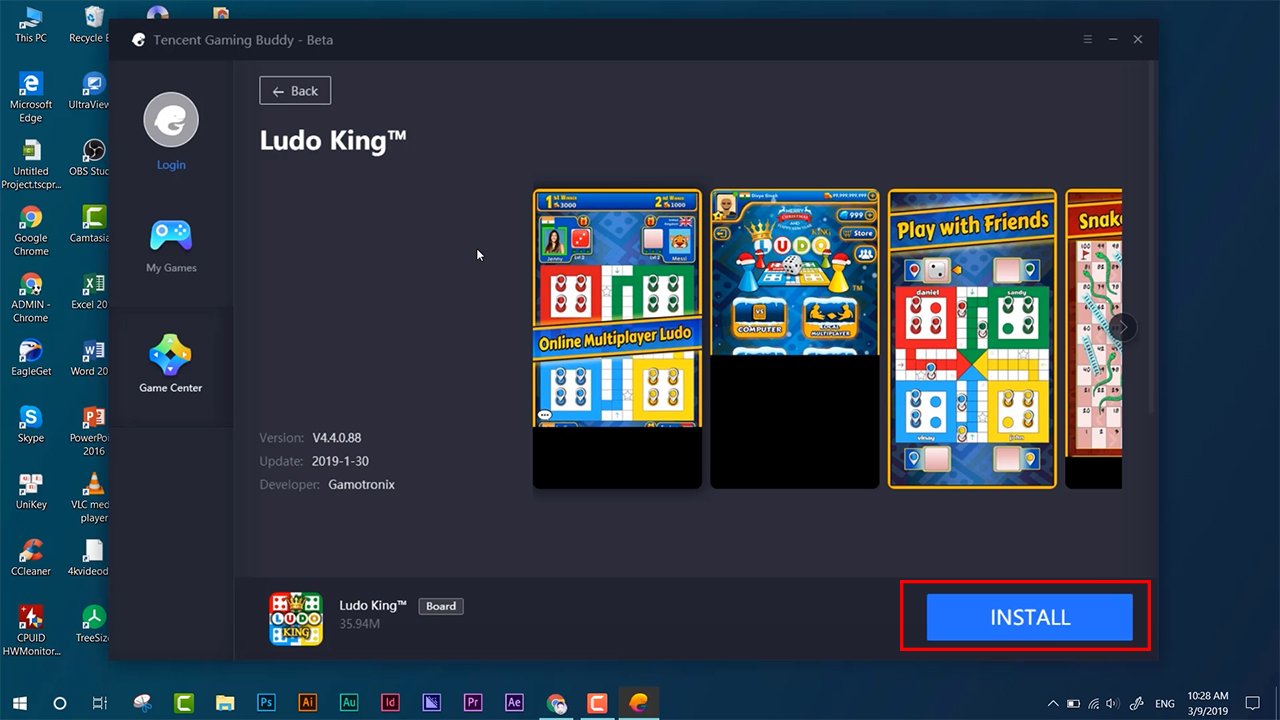Open My Games from the sidebar
The height and width of the screenshot is (720, 1280).
[x=171, y=246]
